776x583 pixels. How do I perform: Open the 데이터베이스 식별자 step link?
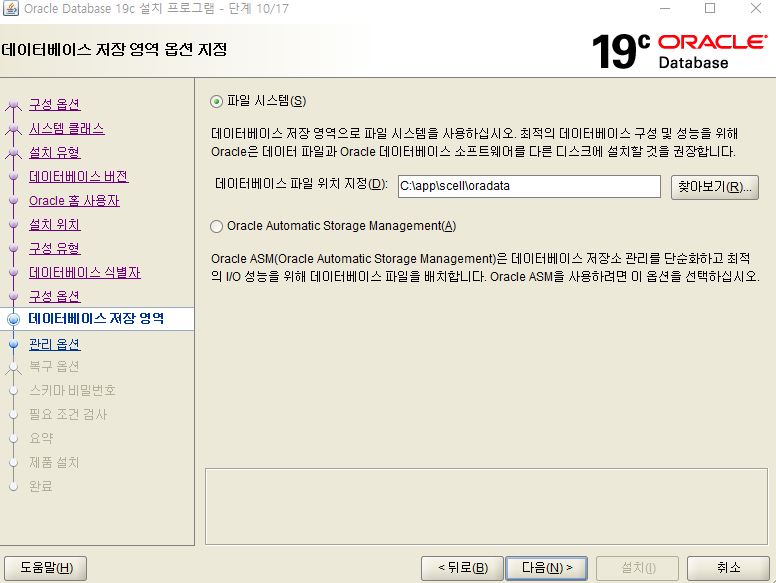coord(85,272)
